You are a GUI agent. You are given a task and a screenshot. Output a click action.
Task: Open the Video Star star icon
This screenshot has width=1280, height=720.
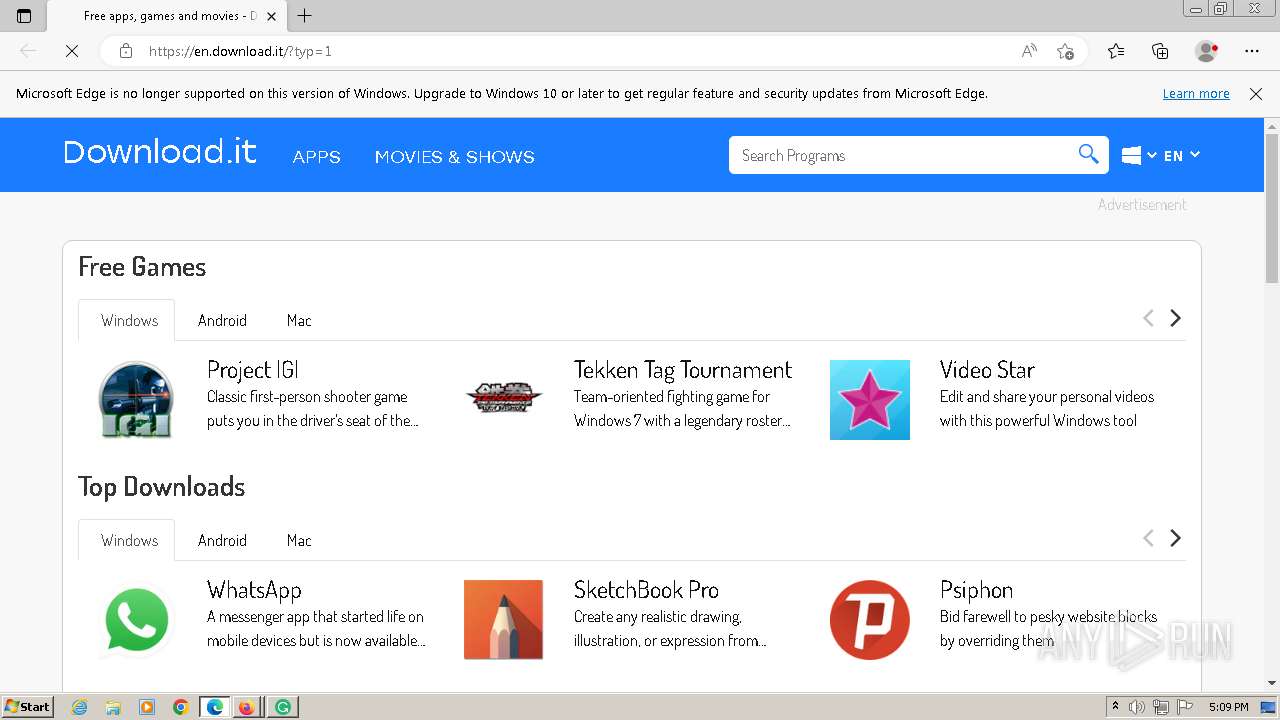coord(870,400)
